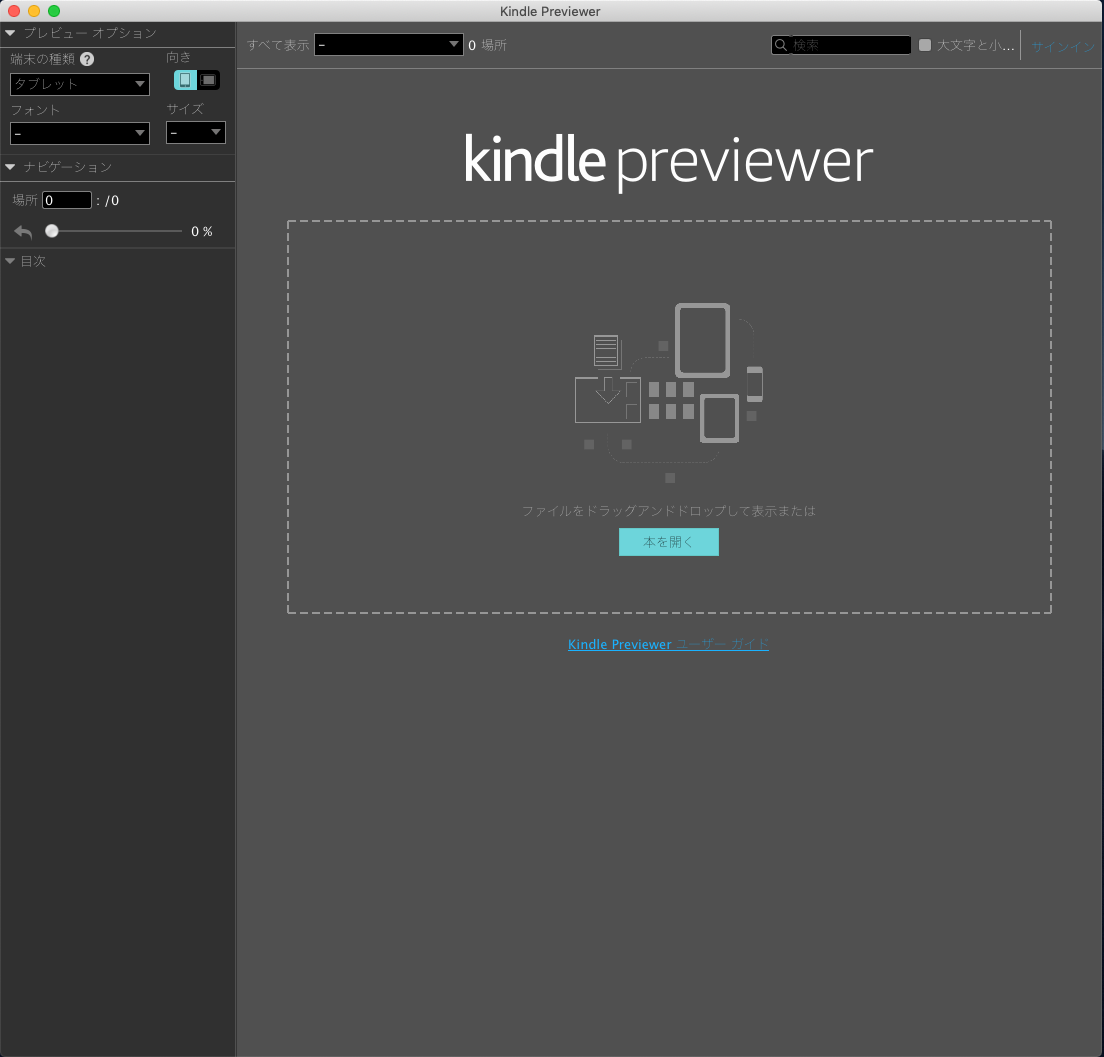Viewport: 1104px width, 1057px height.
Task: Click the 場所 location input field
Action: click(67, 200)
